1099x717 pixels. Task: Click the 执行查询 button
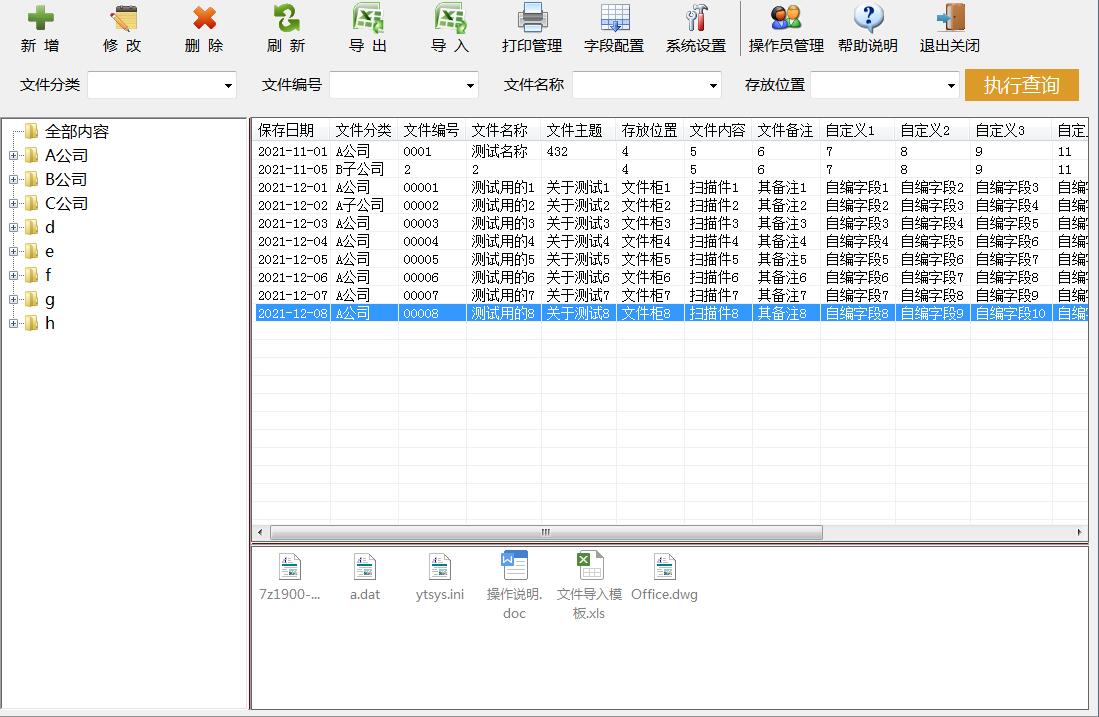click(1021, 85)
